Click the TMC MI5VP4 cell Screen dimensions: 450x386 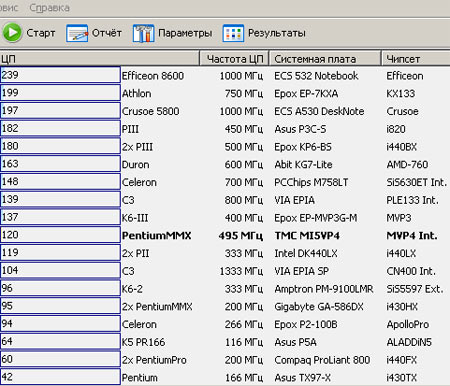coord(307,236)
